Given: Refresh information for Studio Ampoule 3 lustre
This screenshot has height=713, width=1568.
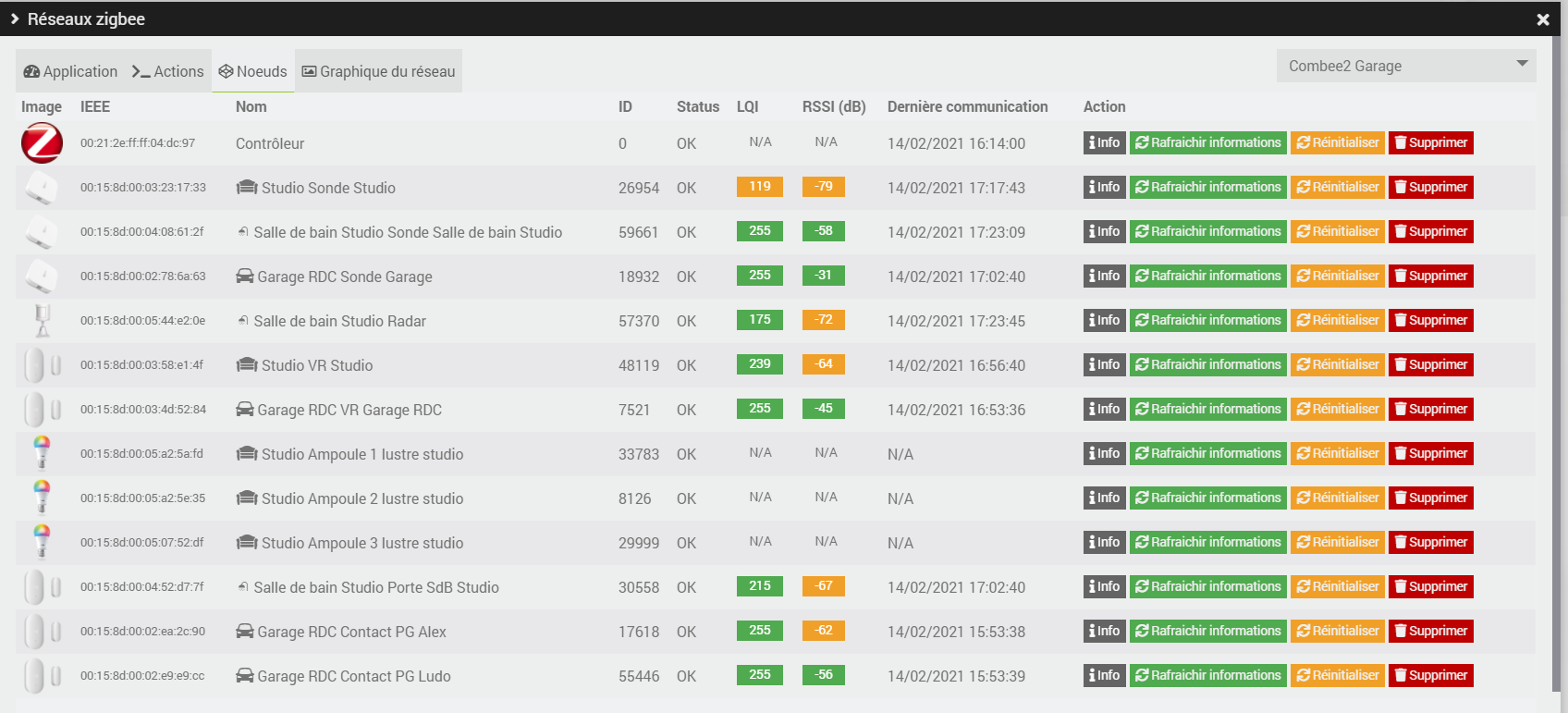Looking at the screenshot, I should pos(1208,542).
